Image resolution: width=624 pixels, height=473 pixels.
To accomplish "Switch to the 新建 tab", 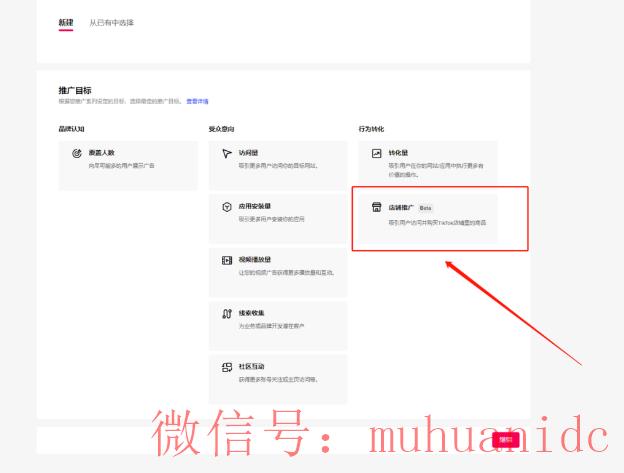I will click(66, 23).
